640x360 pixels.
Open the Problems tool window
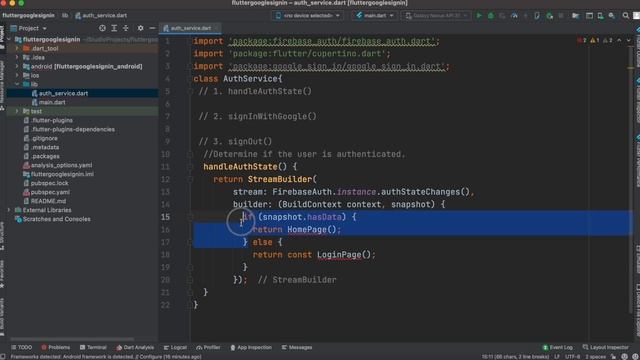(x=56, y=347)
